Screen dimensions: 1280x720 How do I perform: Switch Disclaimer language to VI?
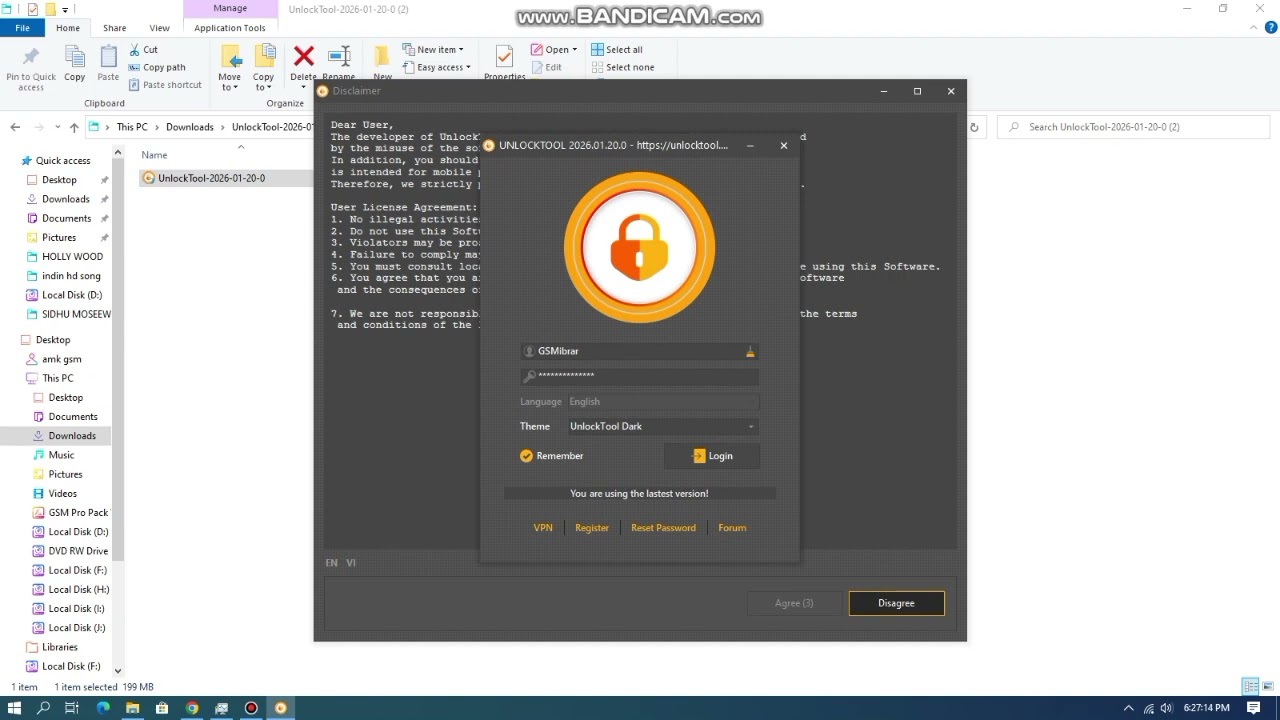tap(351, 563)
